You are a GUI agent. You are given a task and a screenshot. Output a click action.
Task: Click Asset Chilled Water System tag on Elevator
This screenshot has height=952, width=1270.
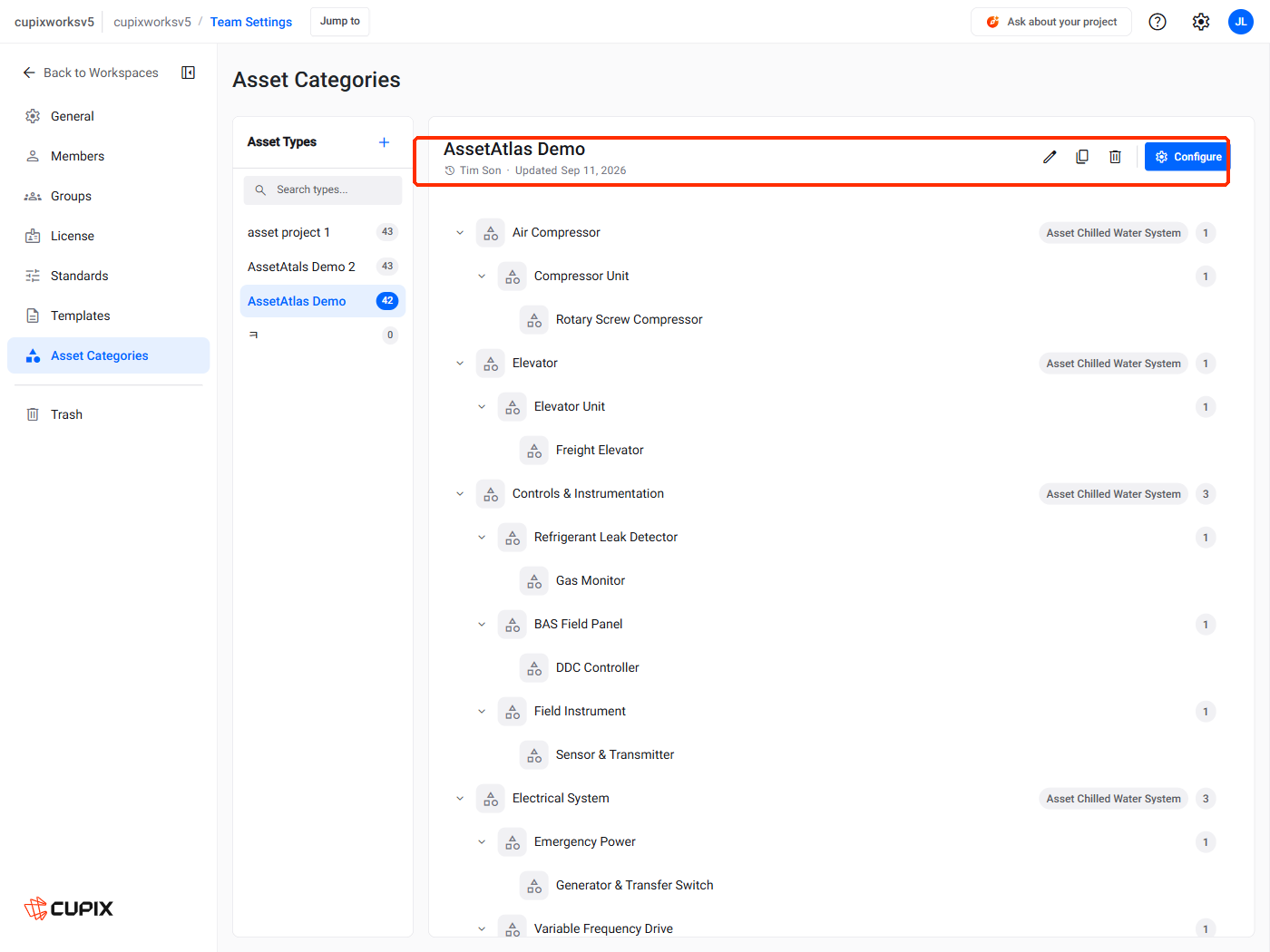point(1114,364)
